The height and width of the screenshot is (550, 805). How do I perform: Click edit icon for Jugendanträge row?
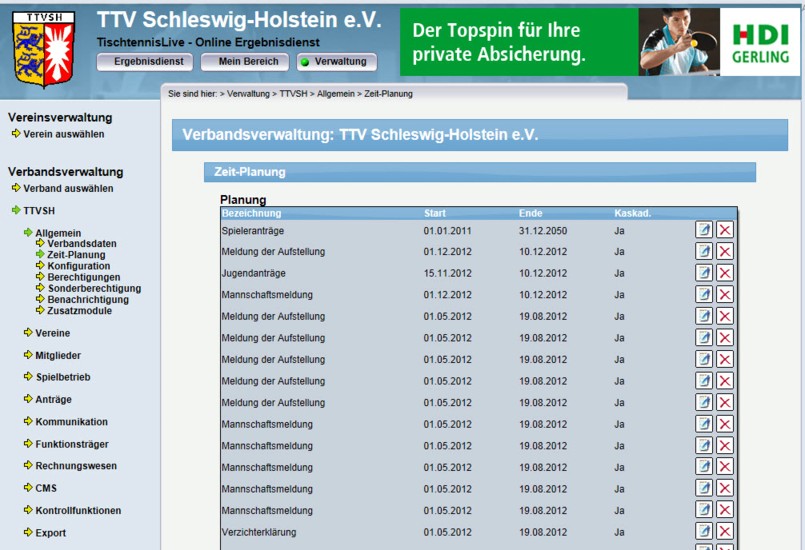[704, 273]
